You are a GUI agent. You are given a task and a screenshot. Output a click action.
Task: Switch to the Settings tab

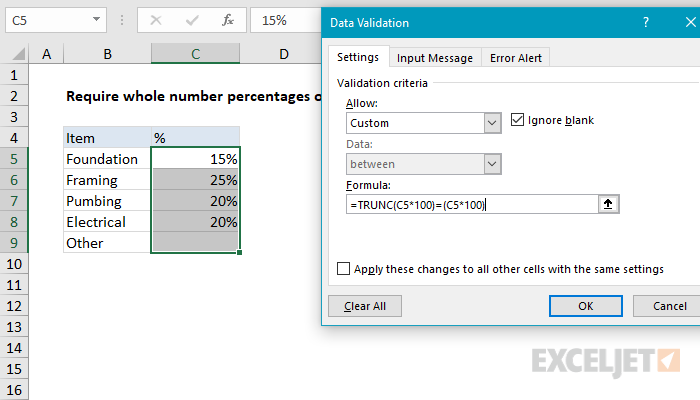click(x=358, y=57)
